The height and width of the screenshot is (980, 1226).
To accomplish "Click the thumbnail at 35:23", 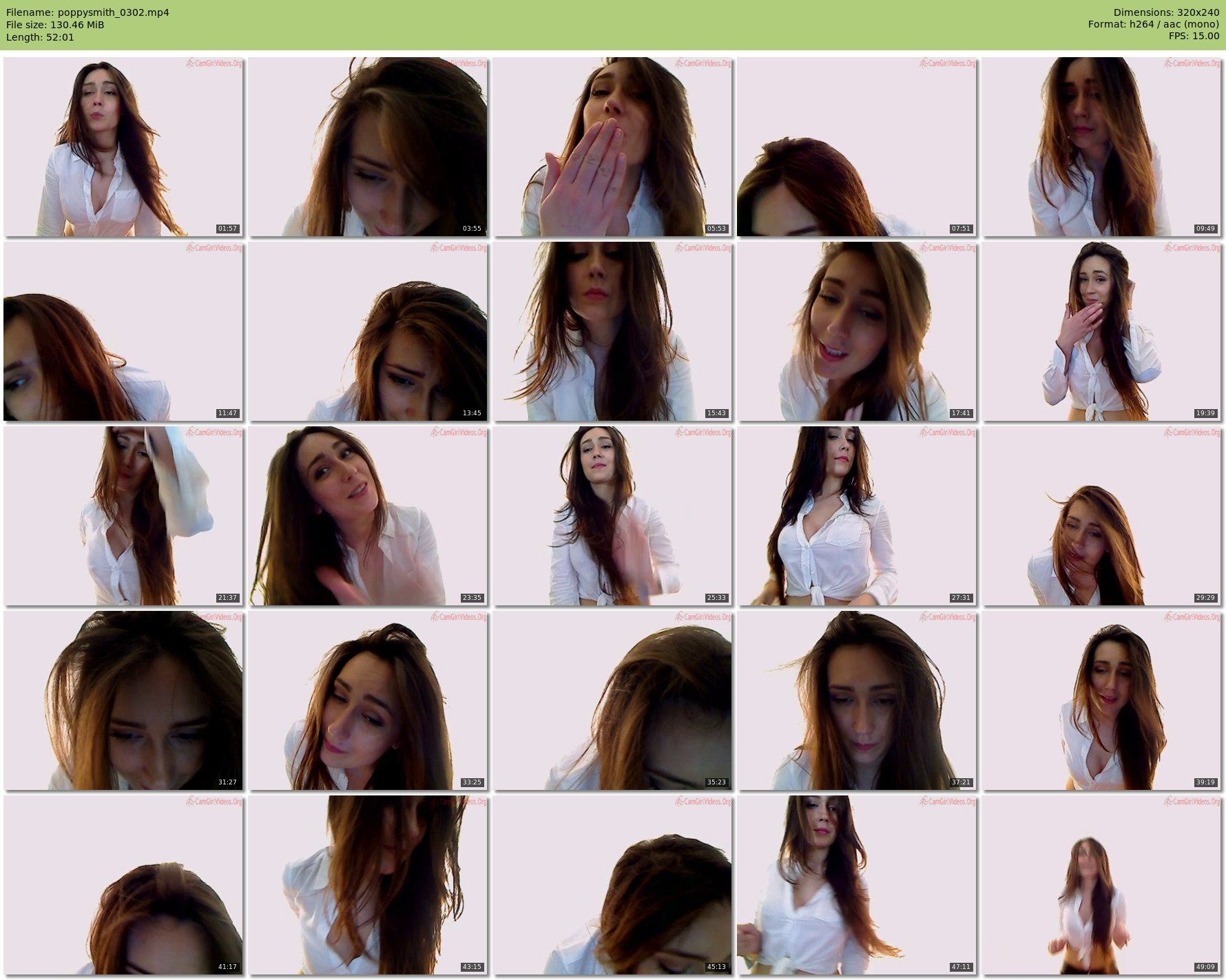I will [612, 700].
